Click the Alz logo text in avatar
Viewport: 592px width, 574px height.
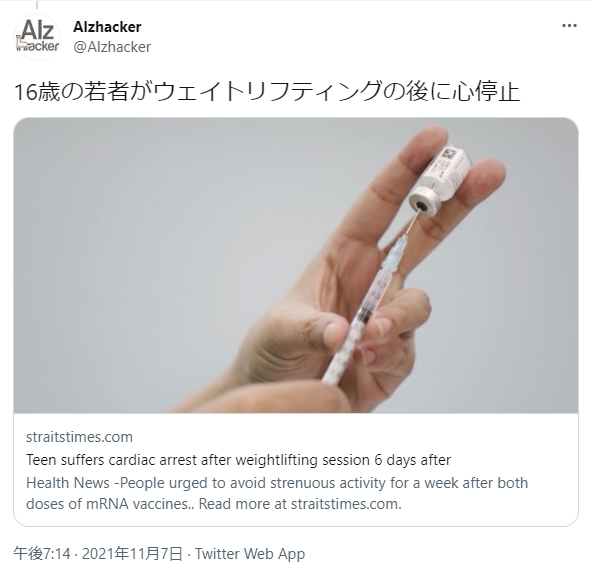[x=38, y=30]
